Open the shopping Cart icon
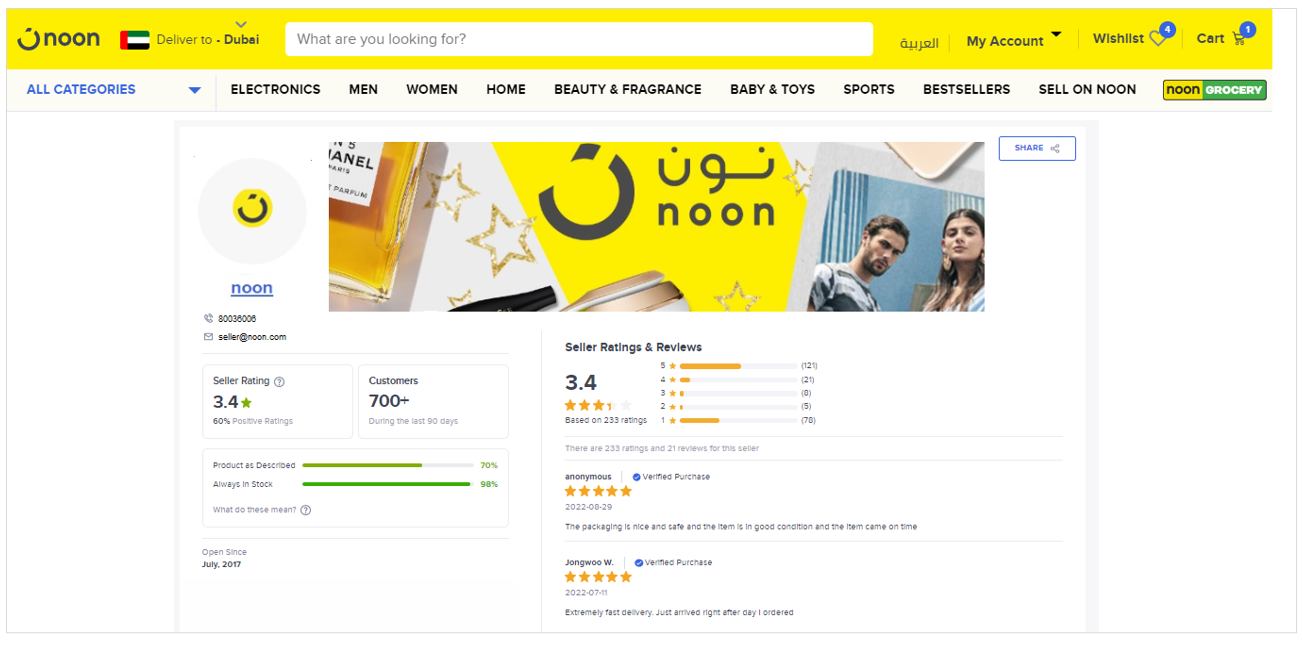The height and width of the screenshot is (646, 1302). (1239, 40)
